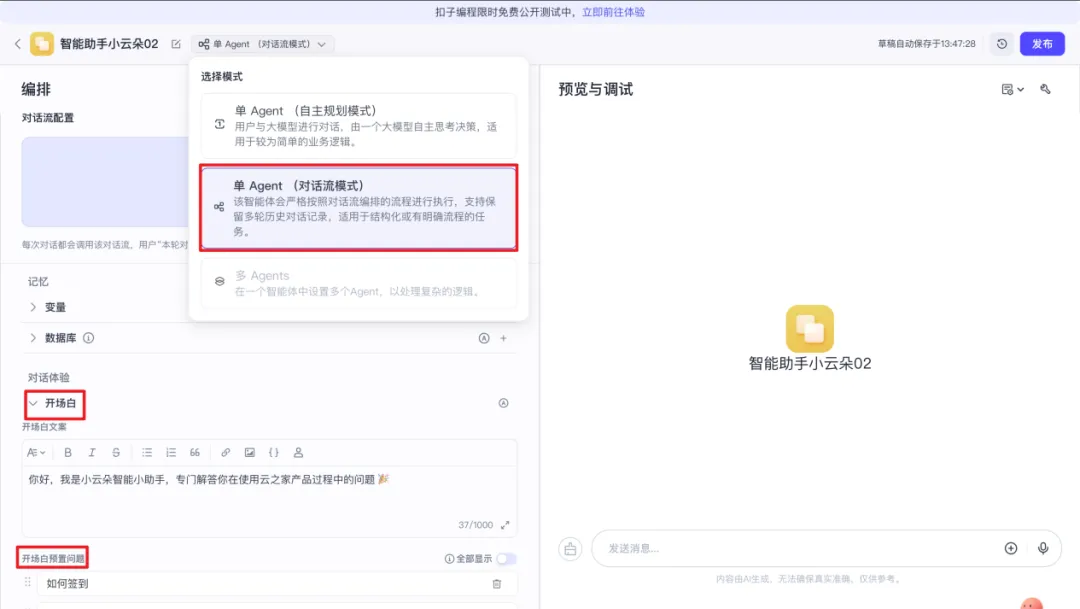Edit the bot name with the pencil icon

click(x=176, y=44)
